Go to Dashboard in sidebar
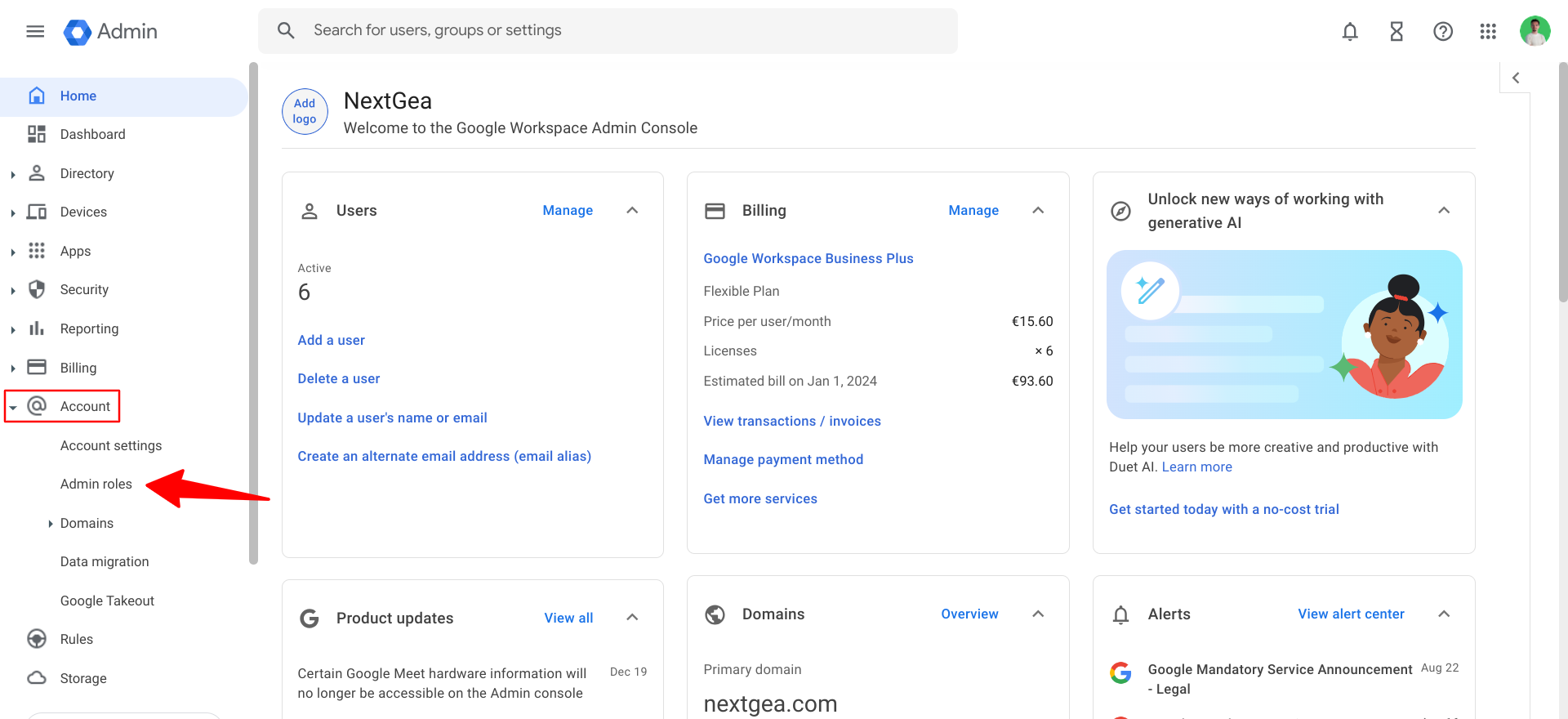Image resolution: width=1568 pixels, height=719 pixels. (92, 134)
